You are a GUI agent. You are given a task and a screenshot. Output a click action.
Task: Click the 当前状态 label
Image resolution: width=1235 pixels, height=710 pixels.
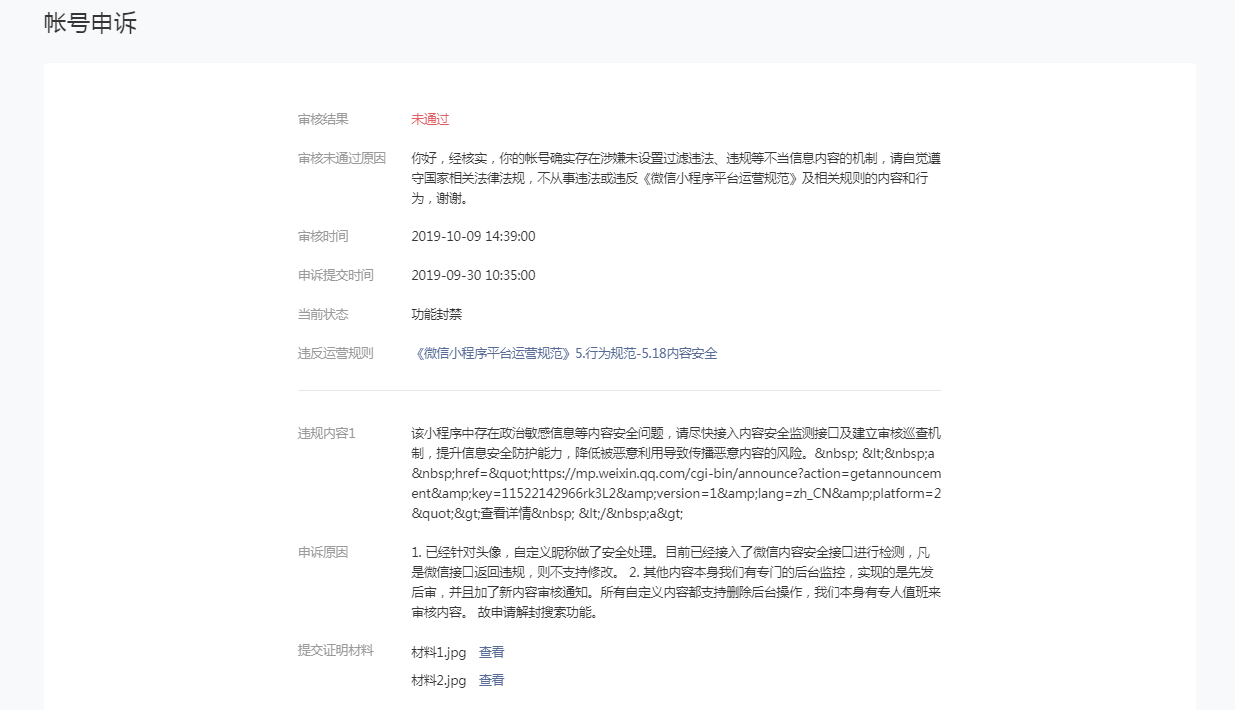pyautogui.click(x=323, y=314)
